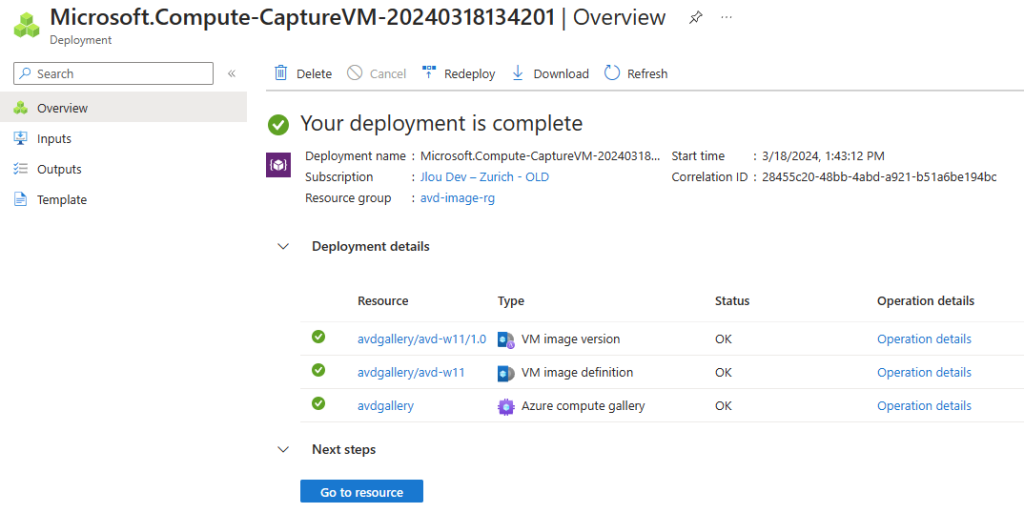
Task: Click the Redeploy toolbar button
Action: 458,74
